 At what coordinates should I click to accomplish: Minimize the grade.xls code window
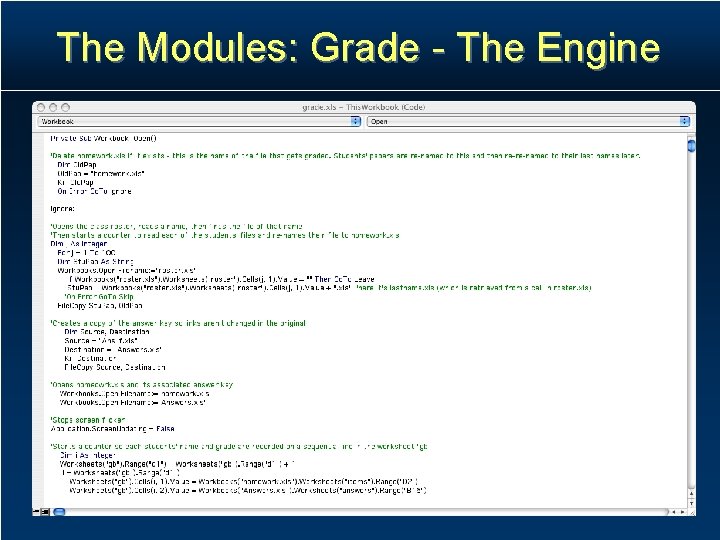point(53,107)
